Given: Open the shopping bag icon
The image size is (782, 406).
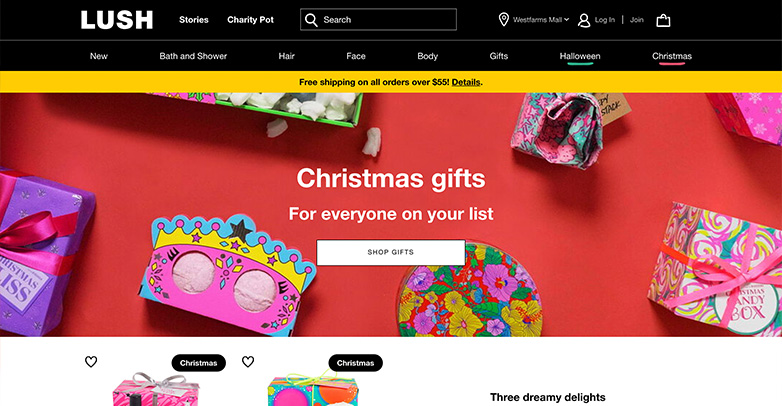Looking at the screenshot, I should (663, 20).
